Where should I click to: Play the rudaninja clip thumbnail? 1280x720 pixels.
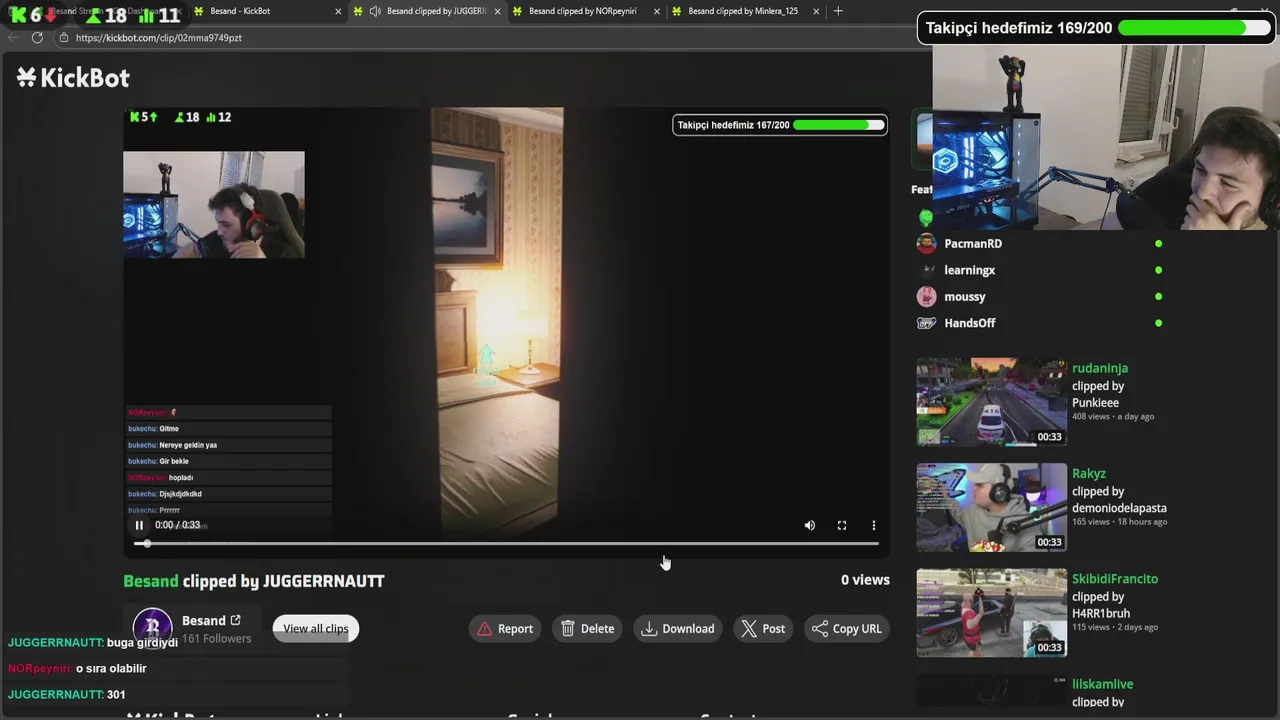point(991,402)
